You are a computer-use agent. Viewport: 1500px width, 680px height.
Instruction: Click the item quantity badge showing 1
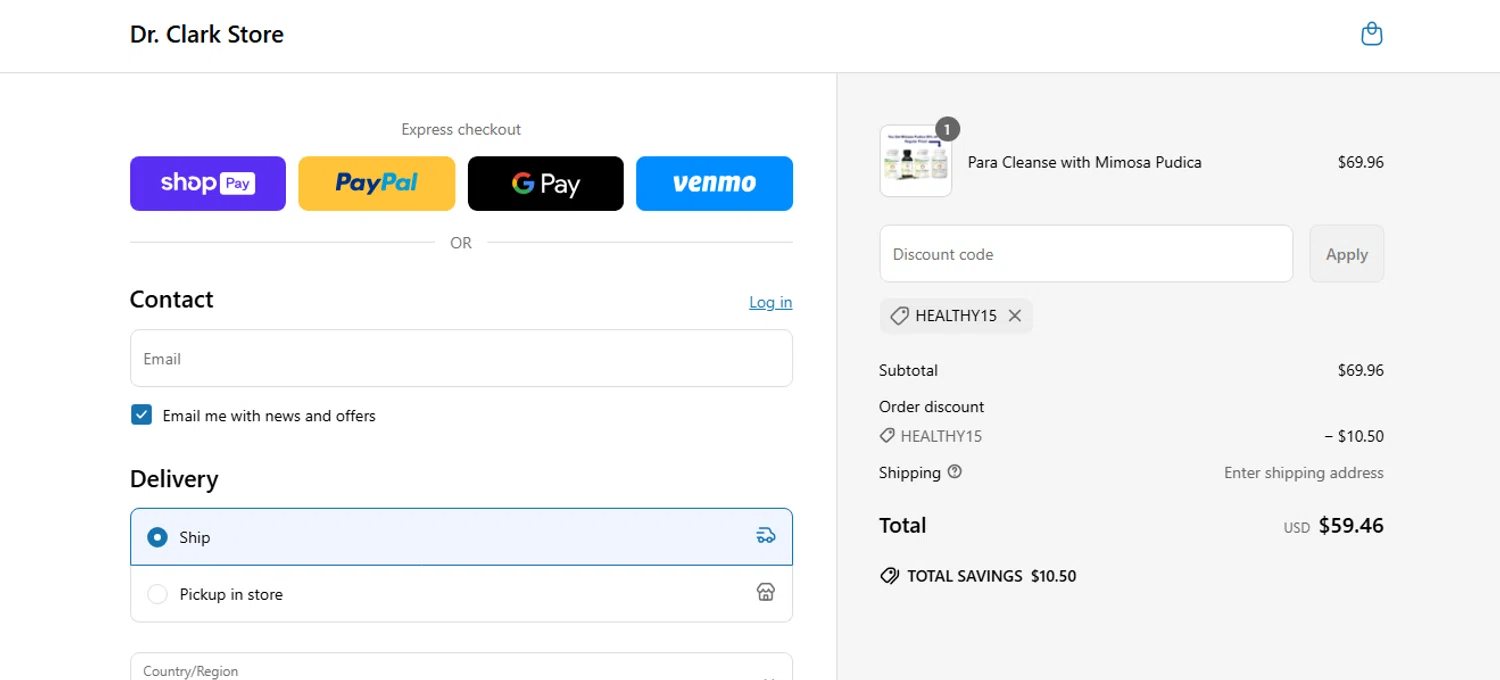[x=947, y=128]
